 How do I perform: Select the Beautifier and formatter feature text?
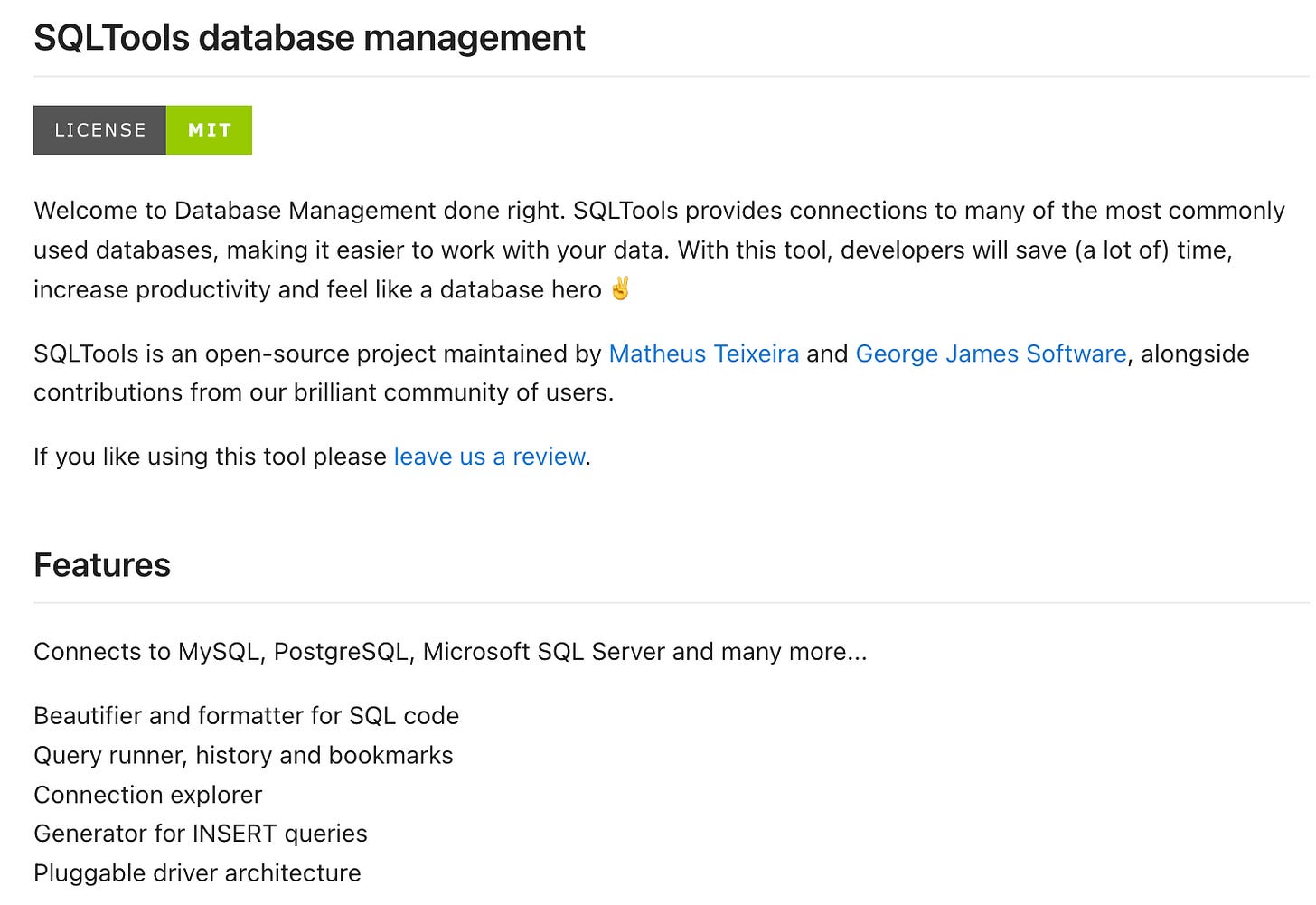(246, 715)
